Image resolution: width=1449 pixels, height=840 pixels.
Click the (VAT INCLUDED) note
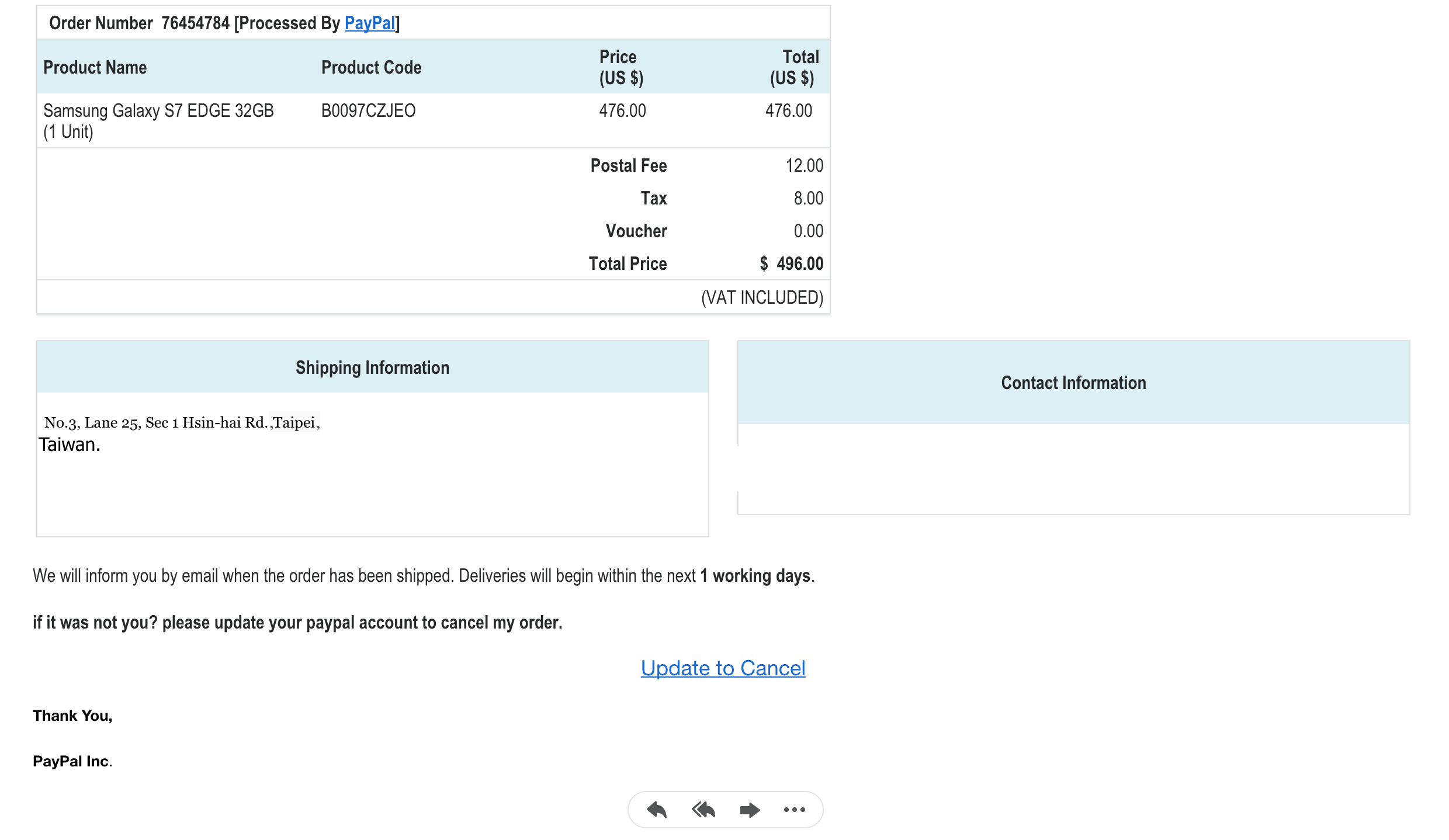(x=762, y=297)
